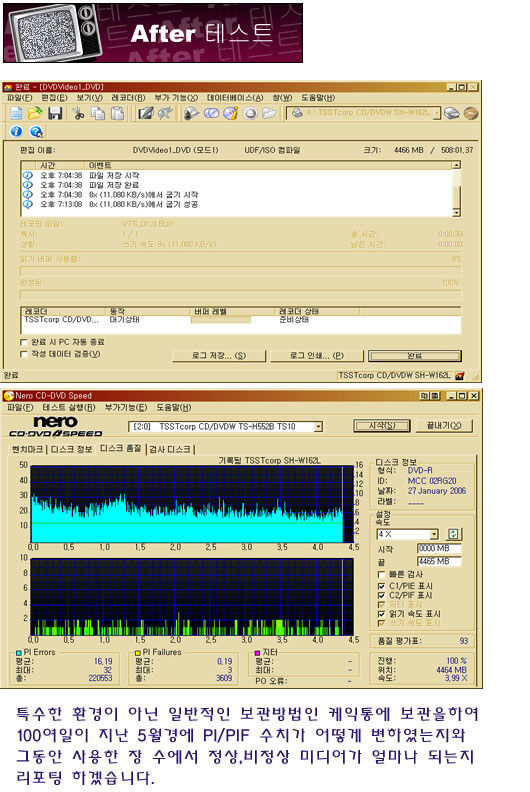Image resolution: width=530 pixels, height=792 pixels.
Task: Switch to 디스크 정보 tab
Action: (x=72, y=449)
